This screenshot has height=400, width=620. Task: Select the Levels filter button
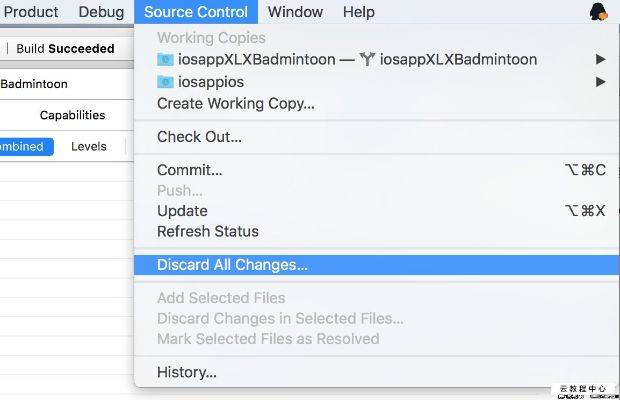pos(88,146)
